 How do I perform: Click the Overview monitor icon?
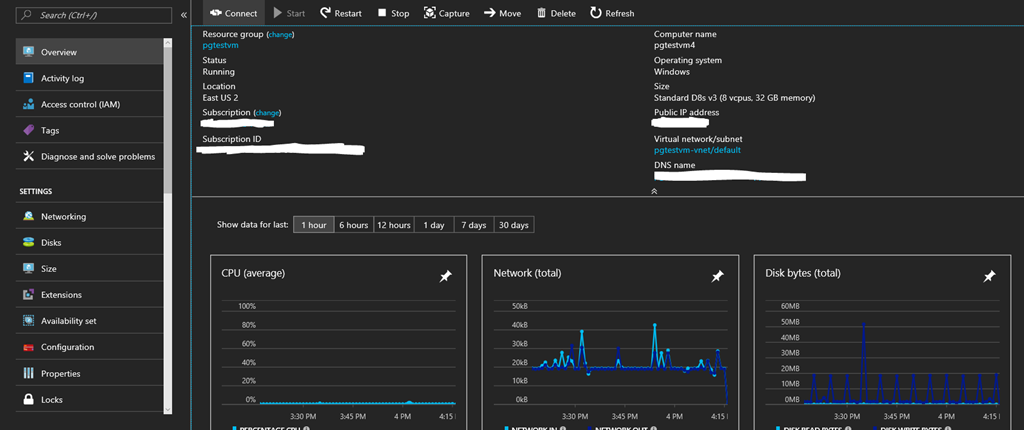(28, 52)
